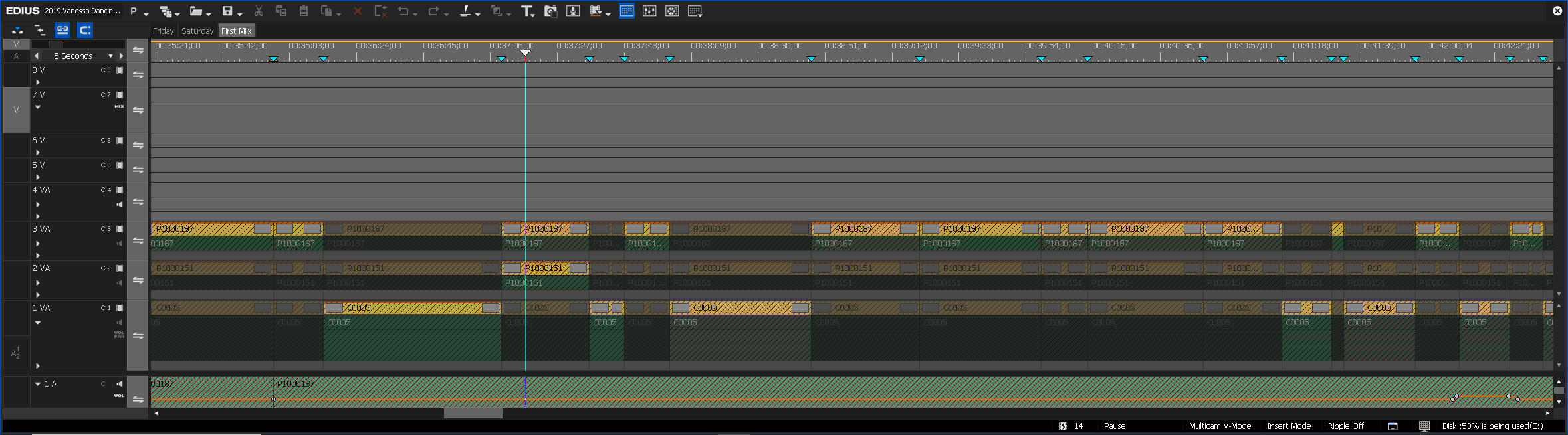Click the playhead marker on time ruler

[525, 53]
